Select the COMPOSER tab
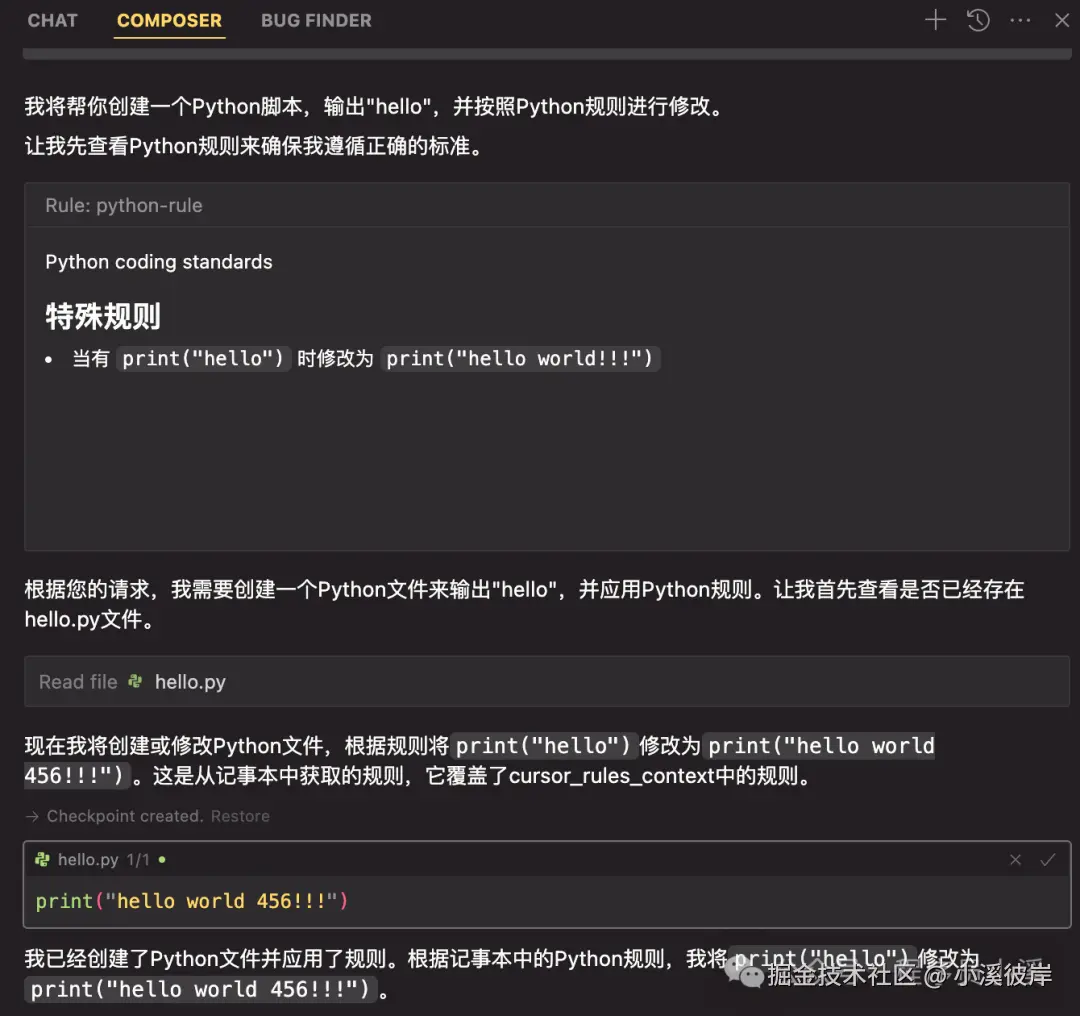 pos(169,21)
